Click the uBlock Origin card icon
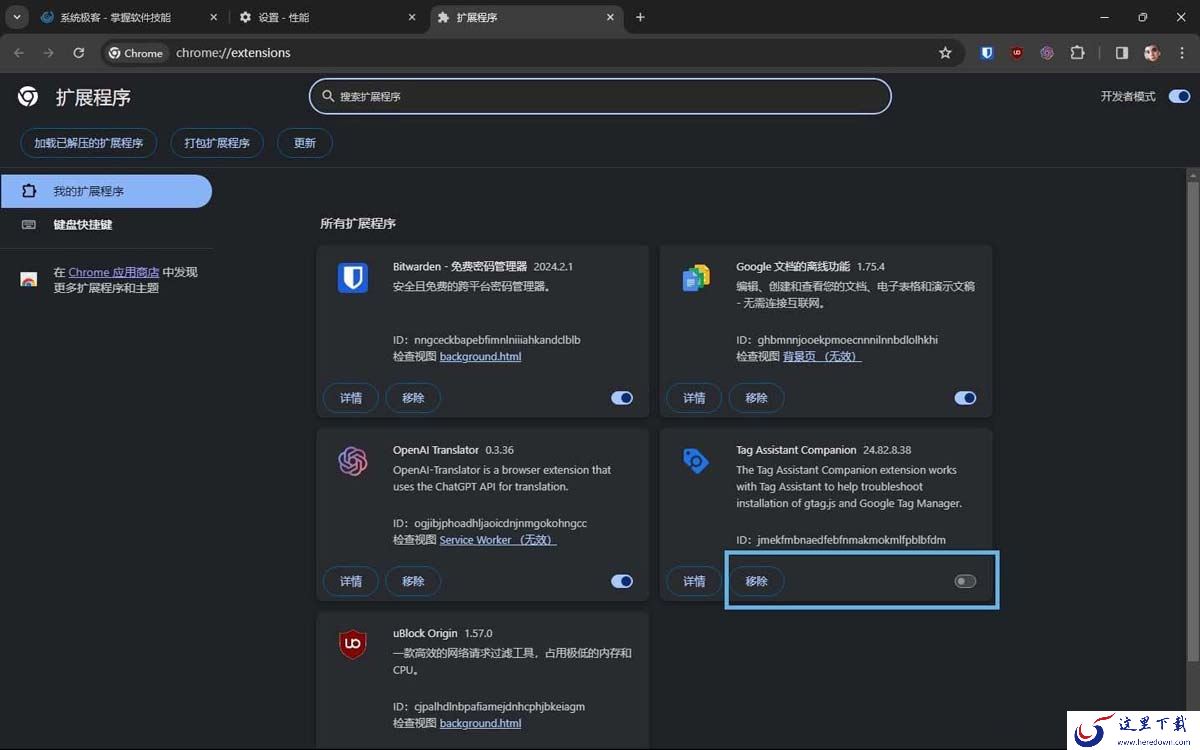The image size is (1200, 750). (x=352, y=645)
